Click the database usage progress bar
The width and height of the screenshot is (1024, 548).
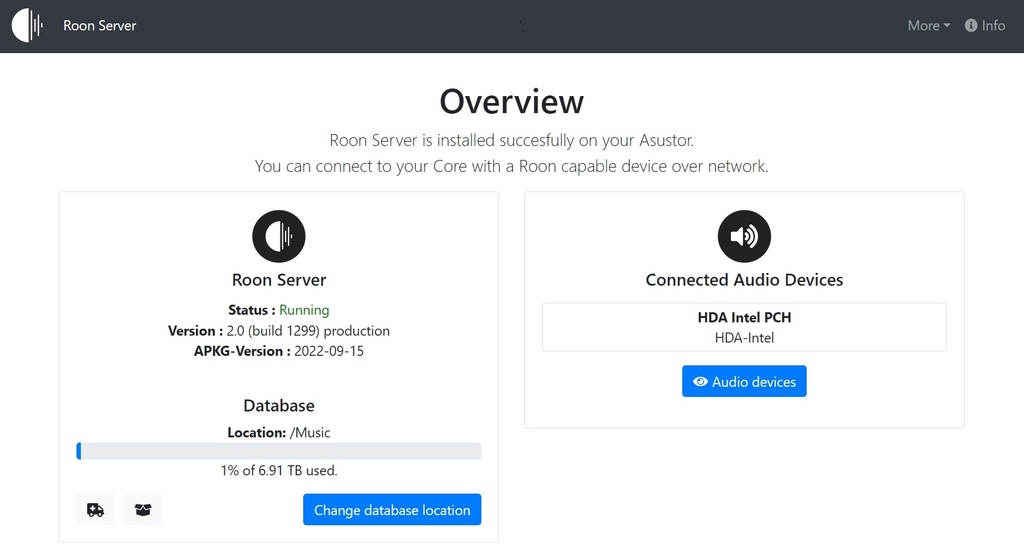point(279,451)
